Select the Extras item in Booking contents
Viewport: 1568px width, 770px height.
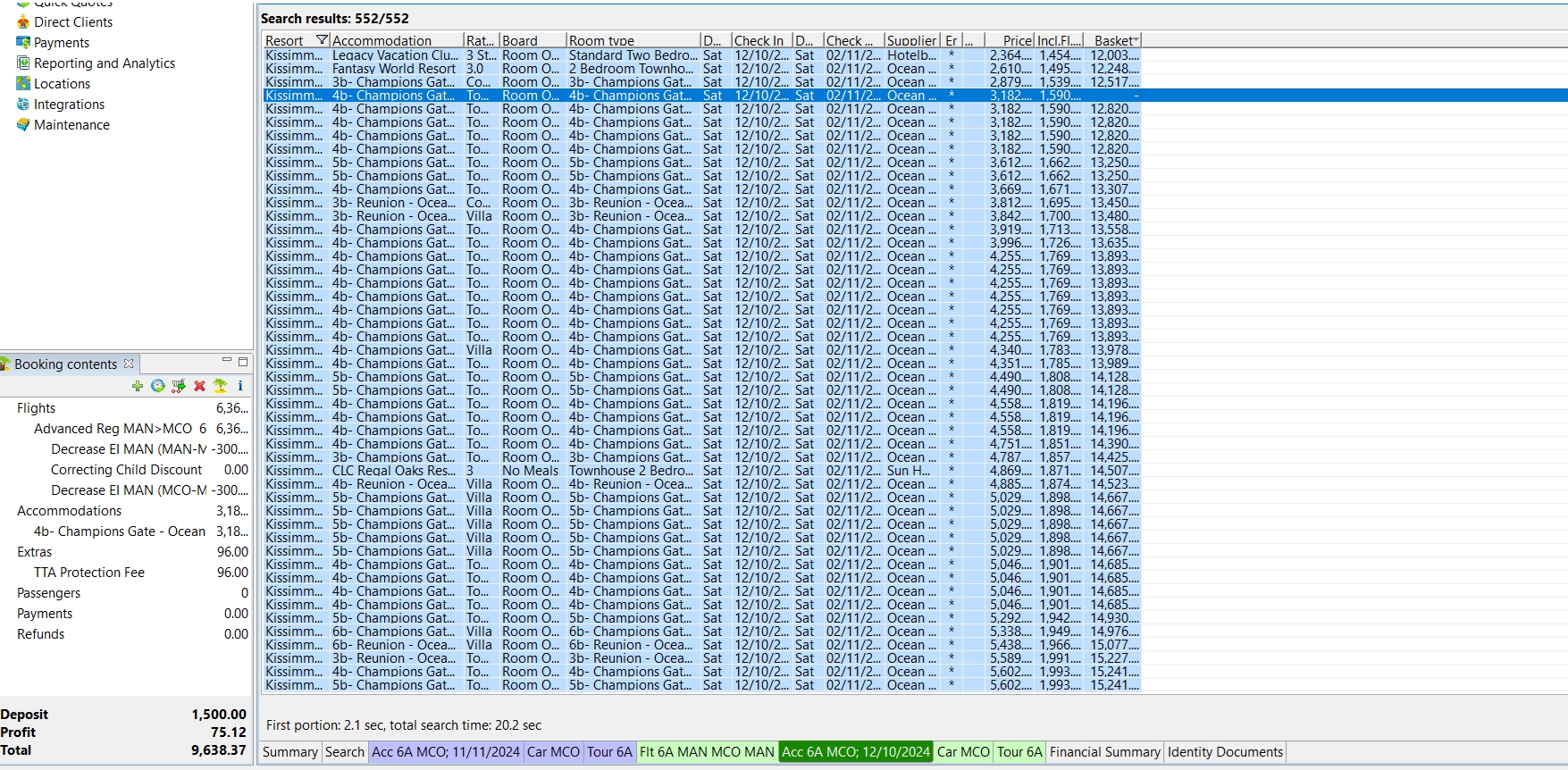coord(35,552)
